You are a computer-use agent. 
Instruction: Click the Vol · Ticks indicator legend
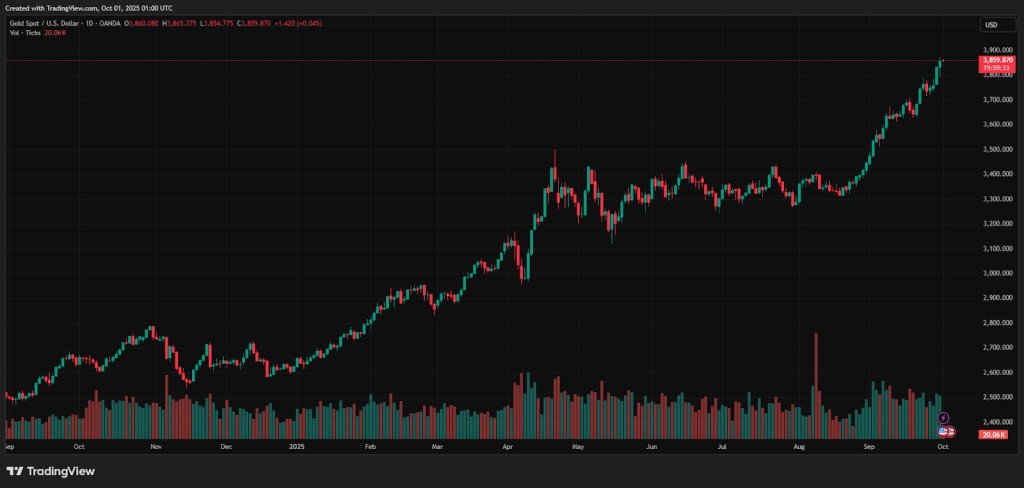pos(26,33)
